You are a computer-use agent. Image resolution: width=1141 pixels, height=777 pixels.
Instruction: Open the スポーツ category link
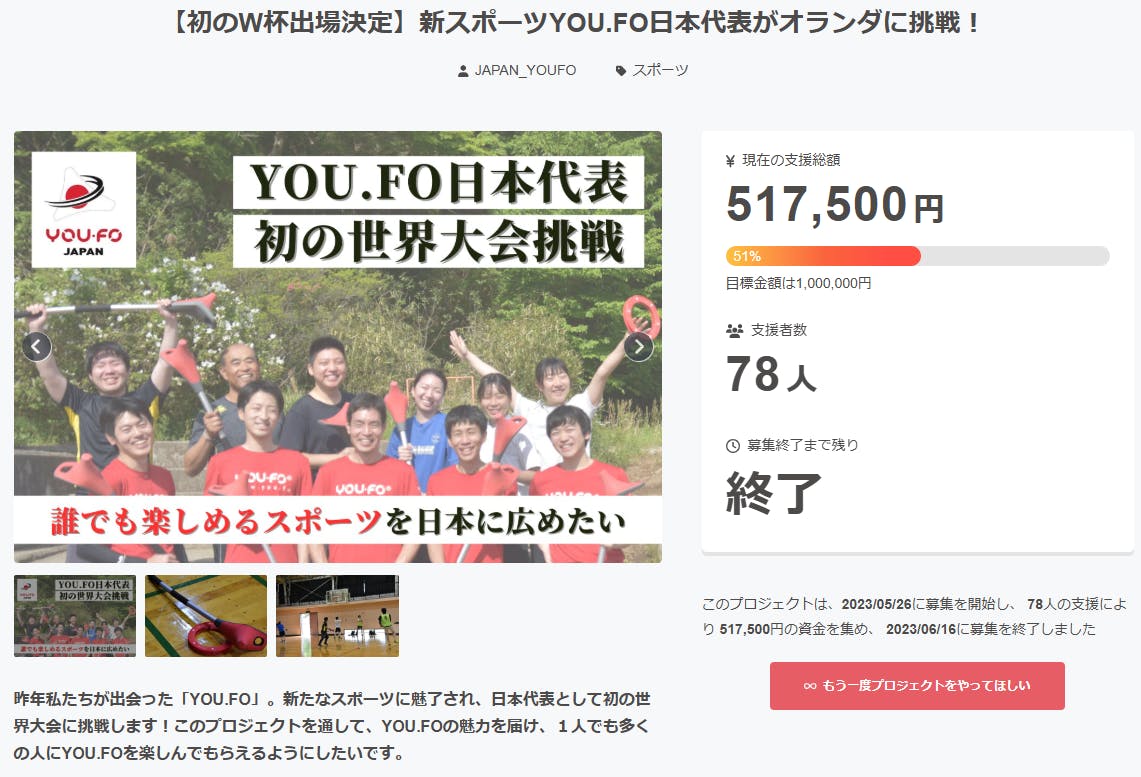[660, 71]
